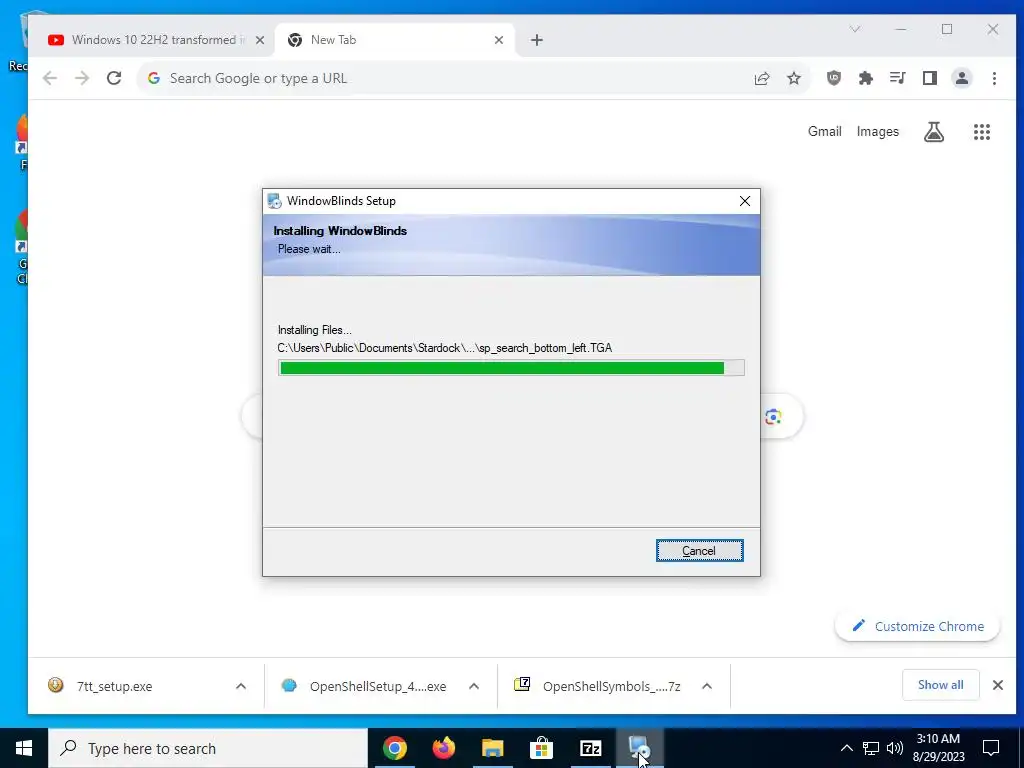Open Firefox from the taskbar
The height and width of the screenshot is (768, 1024).
444,748
